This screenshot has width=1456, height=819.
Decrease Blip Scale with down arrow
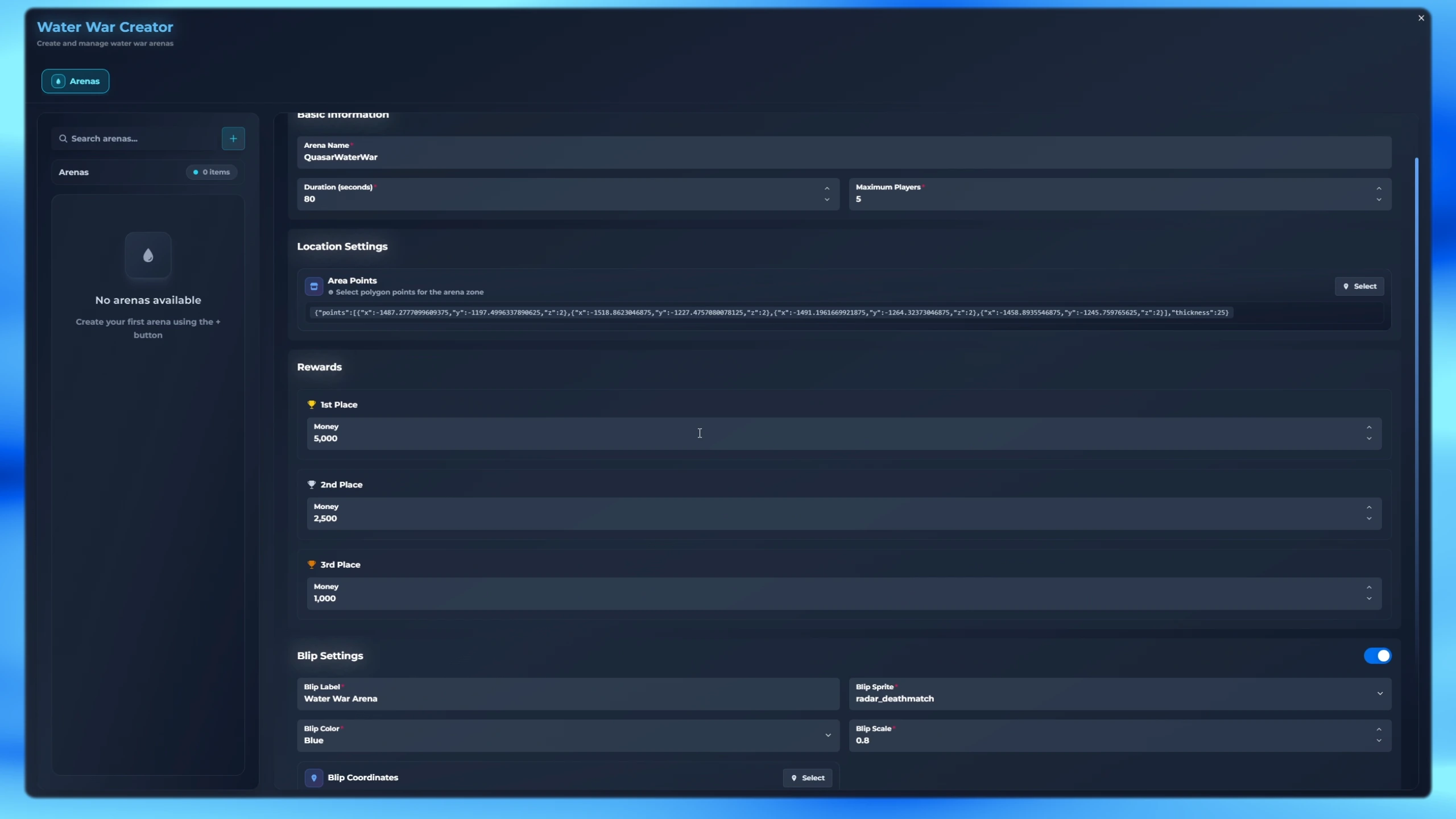coord(1379,741)
